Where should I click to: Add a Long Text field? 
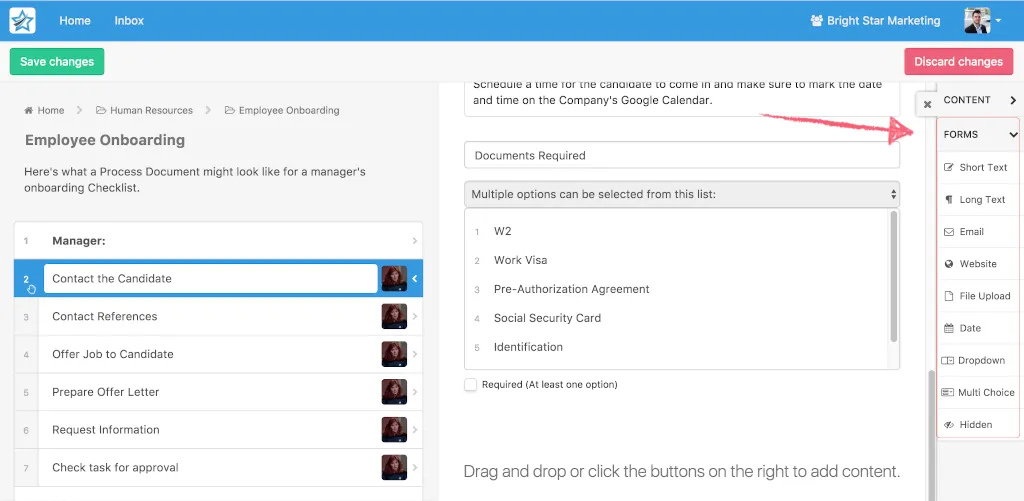978,199
